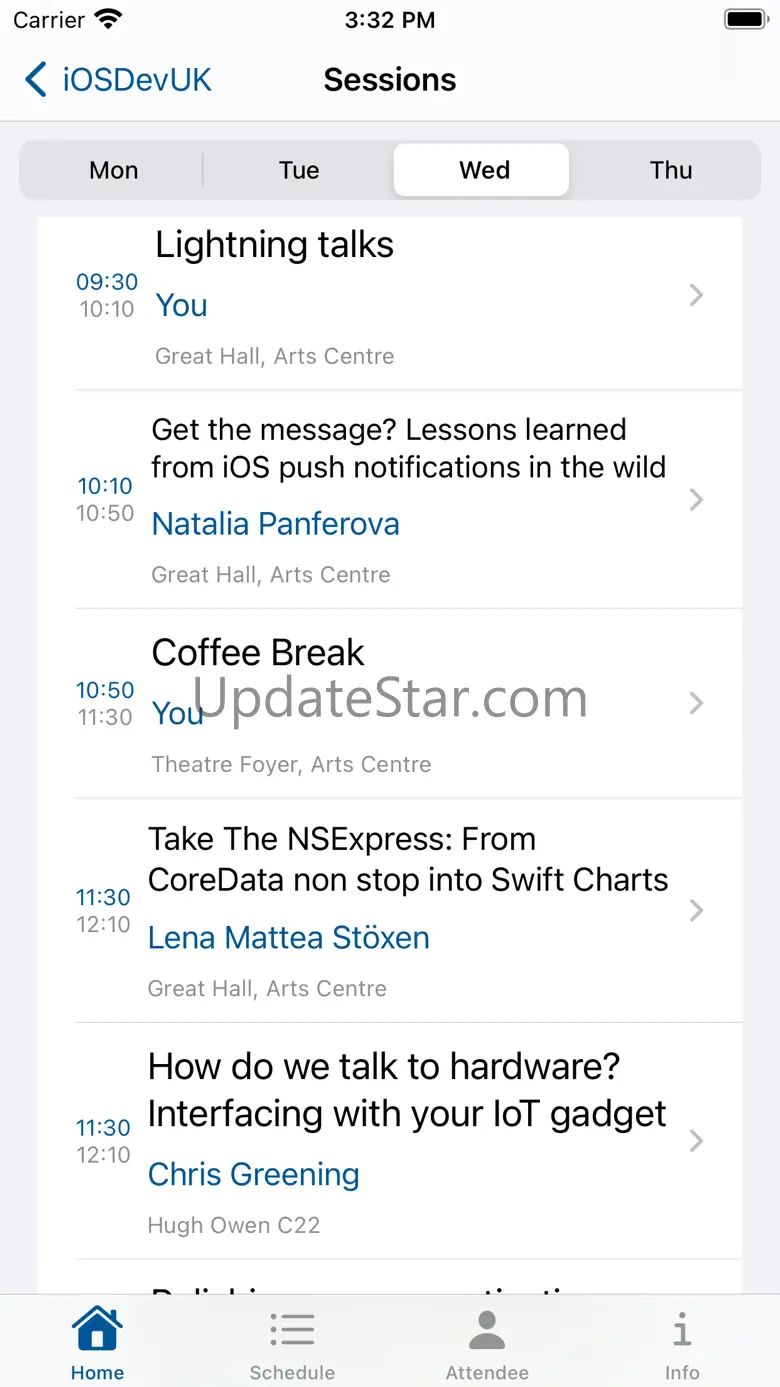Open Take The NSExpress session title
The image size is (780, 1387).
pyautogui.click(x=408, y=859)
